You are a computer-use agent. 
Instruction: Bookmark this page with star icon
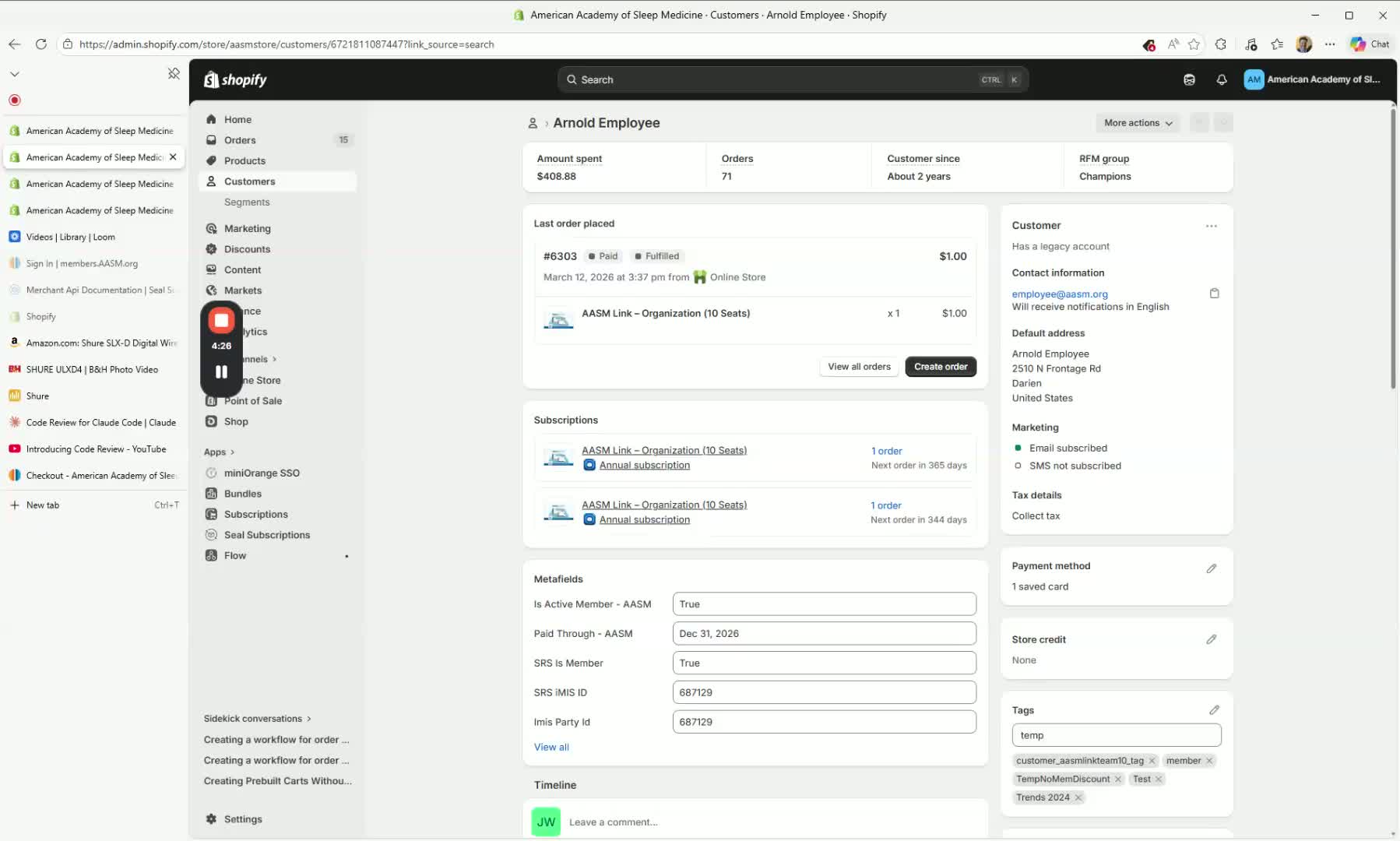click(1194, 44)
